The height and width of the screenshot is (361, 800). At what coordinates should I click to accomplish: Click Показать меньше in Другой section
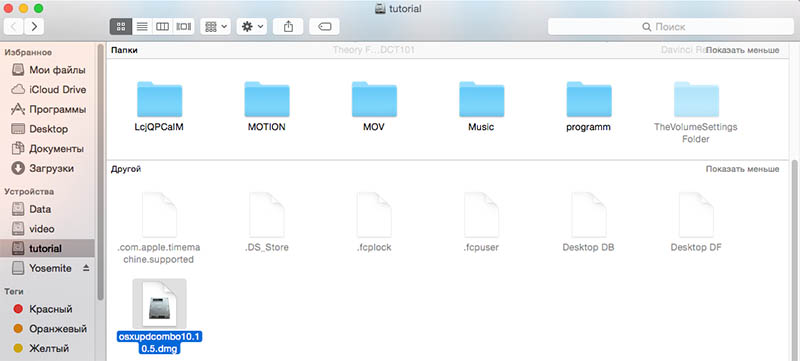(x=742, y=169)
